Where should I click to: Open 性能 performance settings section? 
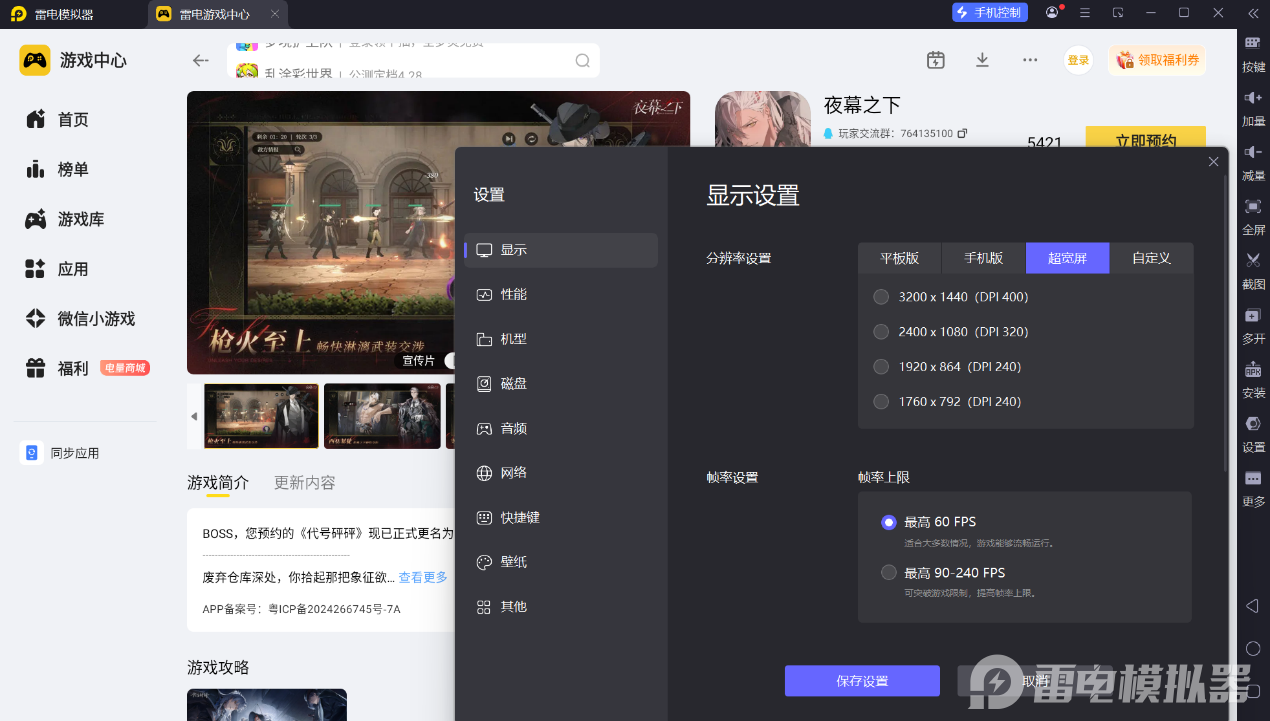[x=513, y=295]
